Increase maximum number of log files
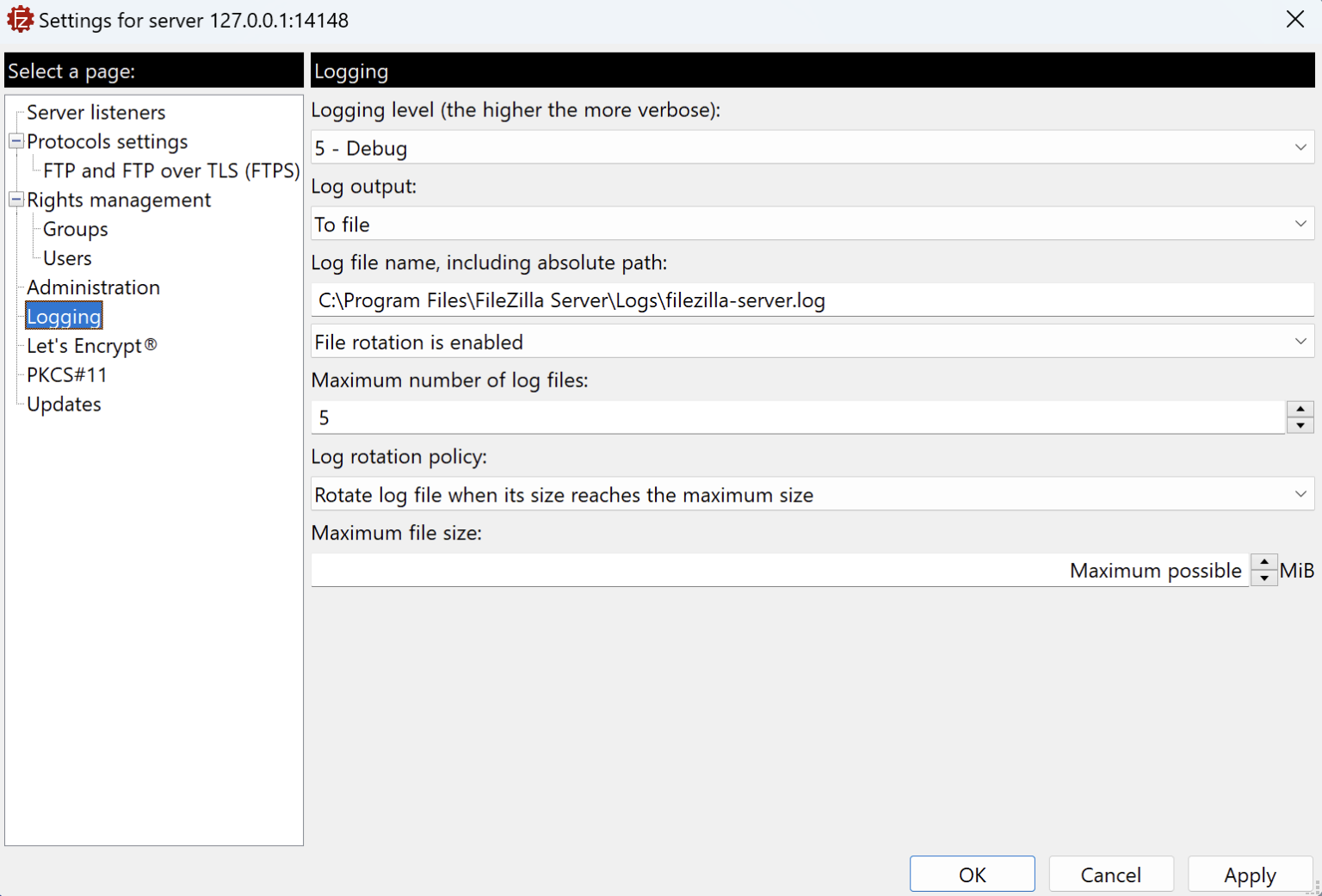 coord(1300,410)
